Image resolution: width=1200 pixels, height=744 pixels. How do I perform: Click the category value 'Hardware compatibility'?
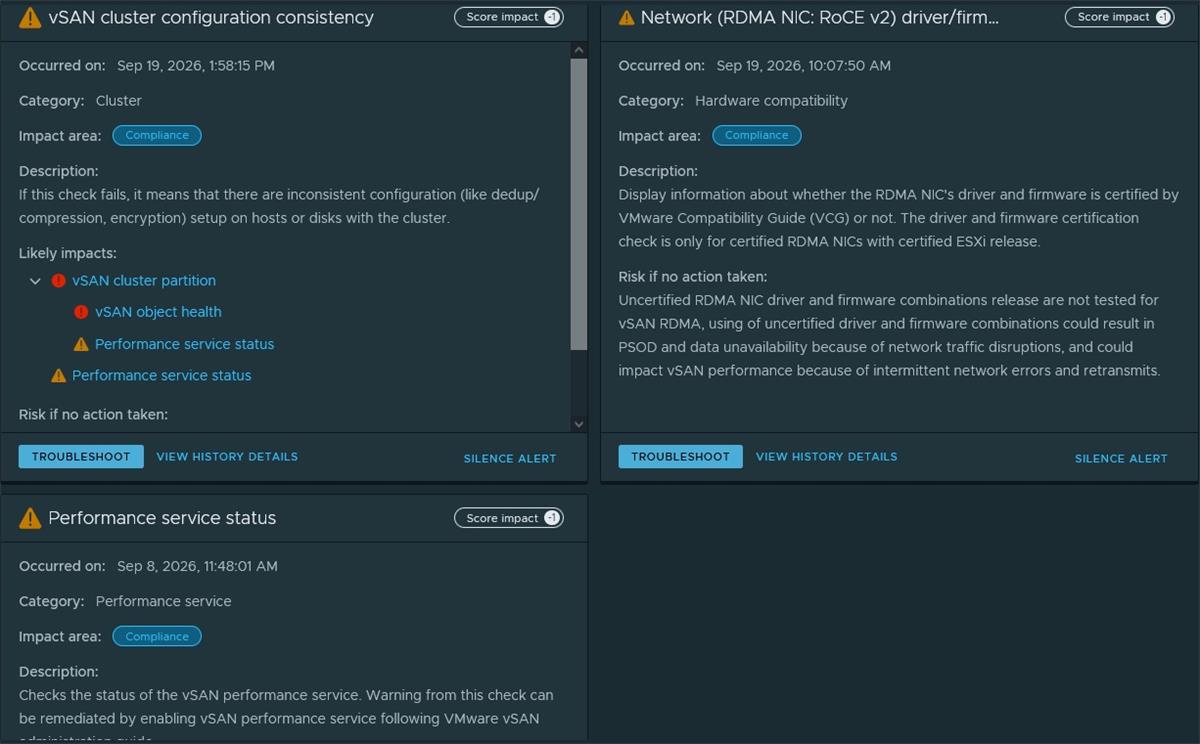coord(771,101)
